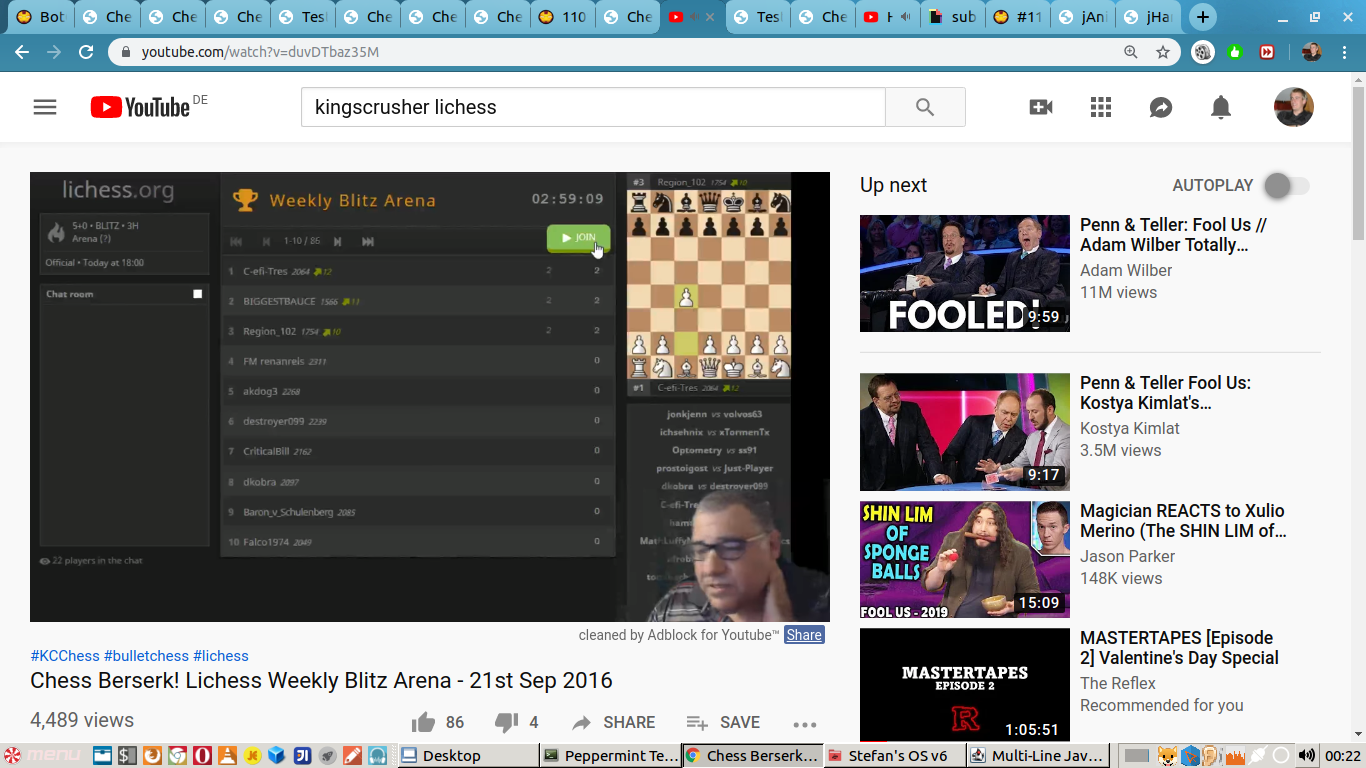Image resolution: width=1366 pixels, height=768 pixels.
Task: Click in the YouTube search field
Action: 592,107
